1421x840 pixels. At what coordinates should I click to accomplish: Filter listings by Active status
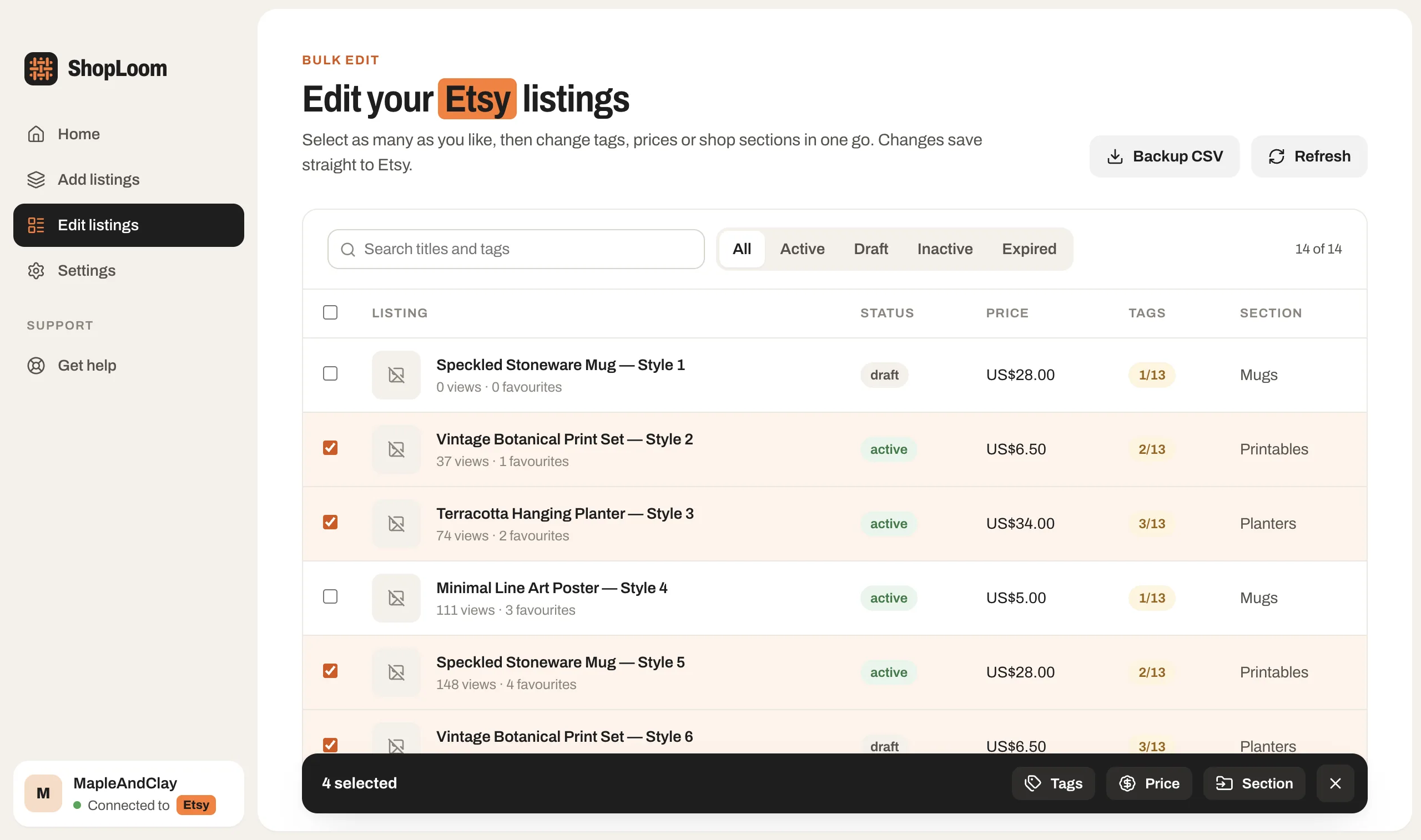point(802,249)
